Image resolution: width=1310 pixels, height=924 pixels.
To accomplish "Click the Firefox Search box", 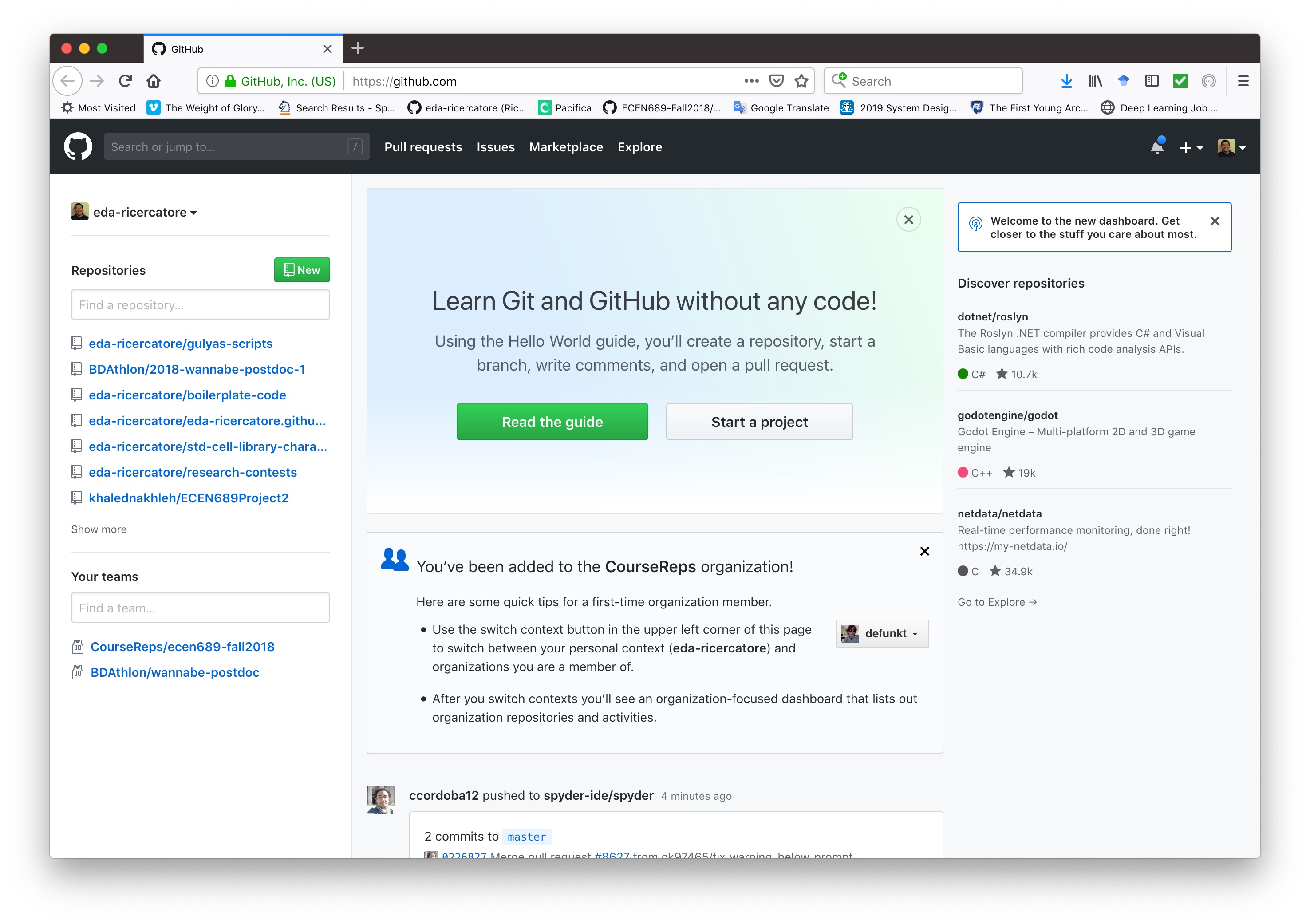I will click(x=923, y=81).
